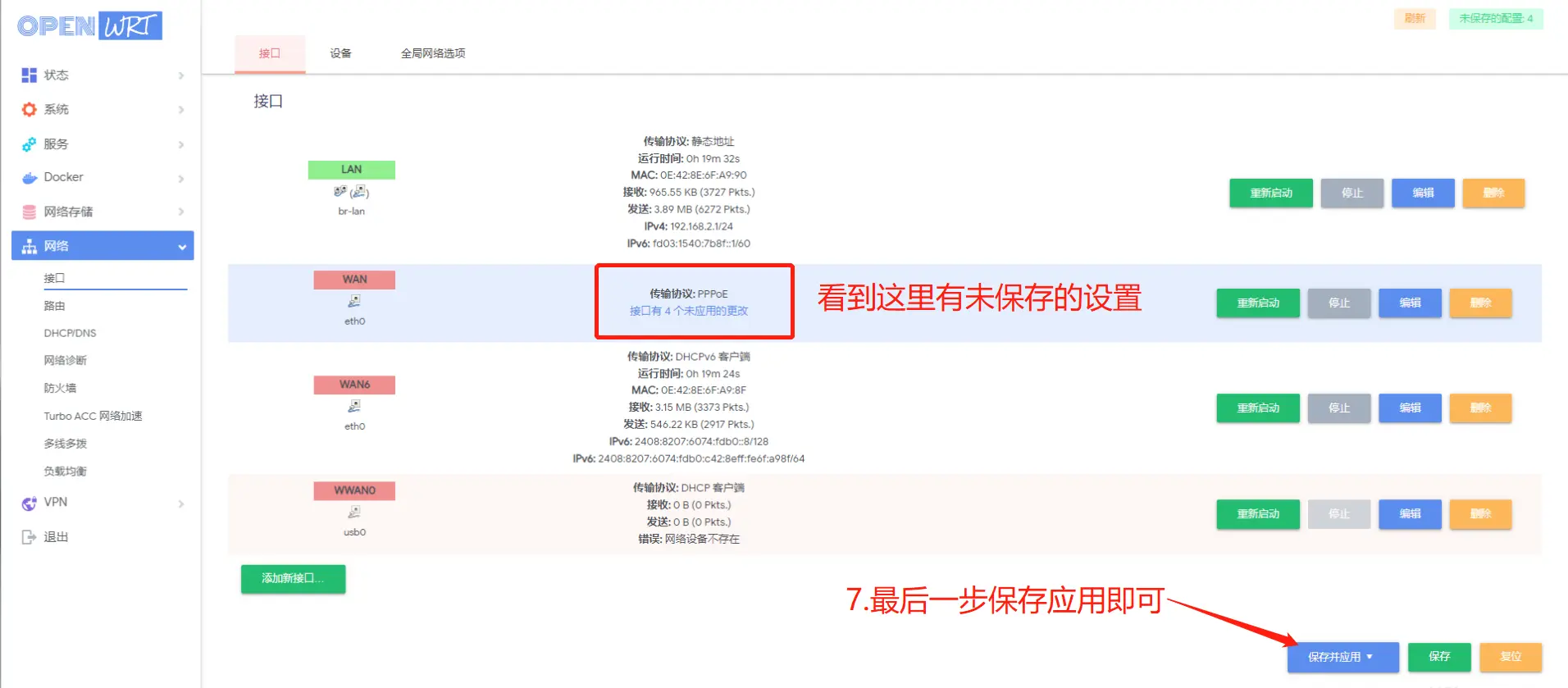
Task: Click the 未保存的配置: 4 badge
Action: tap(1496, 19)
